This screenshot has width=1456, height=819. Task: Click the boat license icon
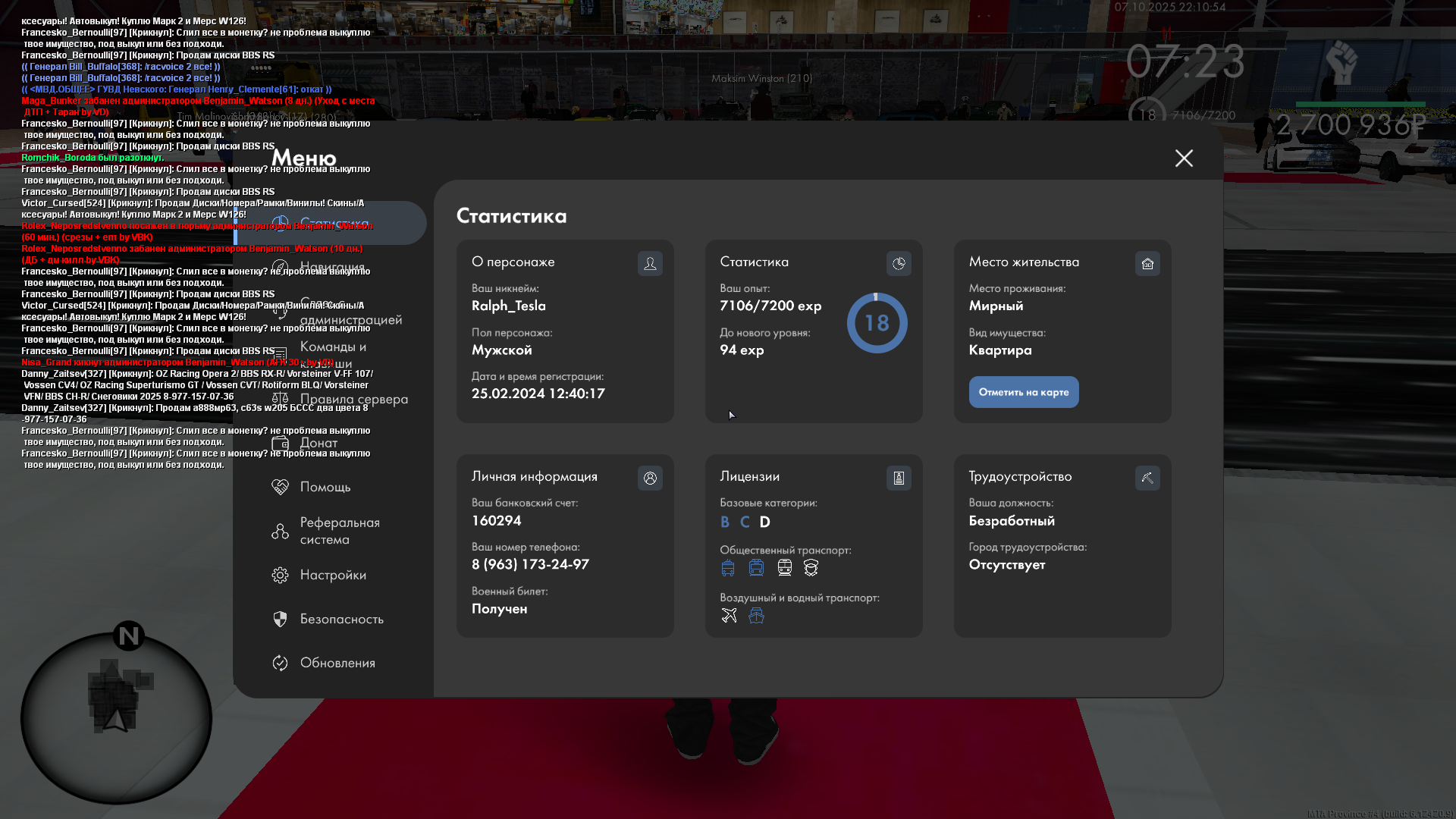756,615
